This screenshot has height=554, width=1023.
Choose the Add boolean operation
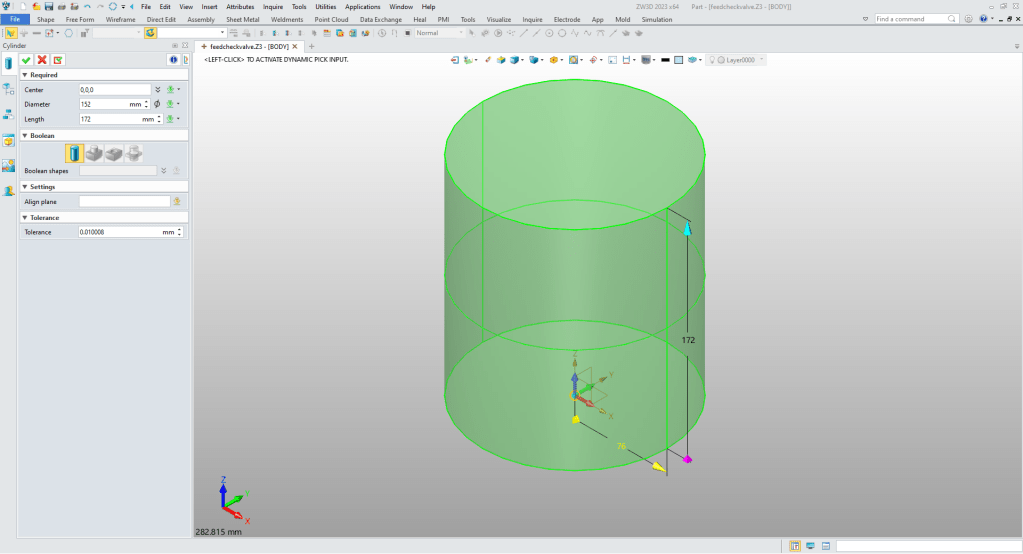tap(94, 153)
